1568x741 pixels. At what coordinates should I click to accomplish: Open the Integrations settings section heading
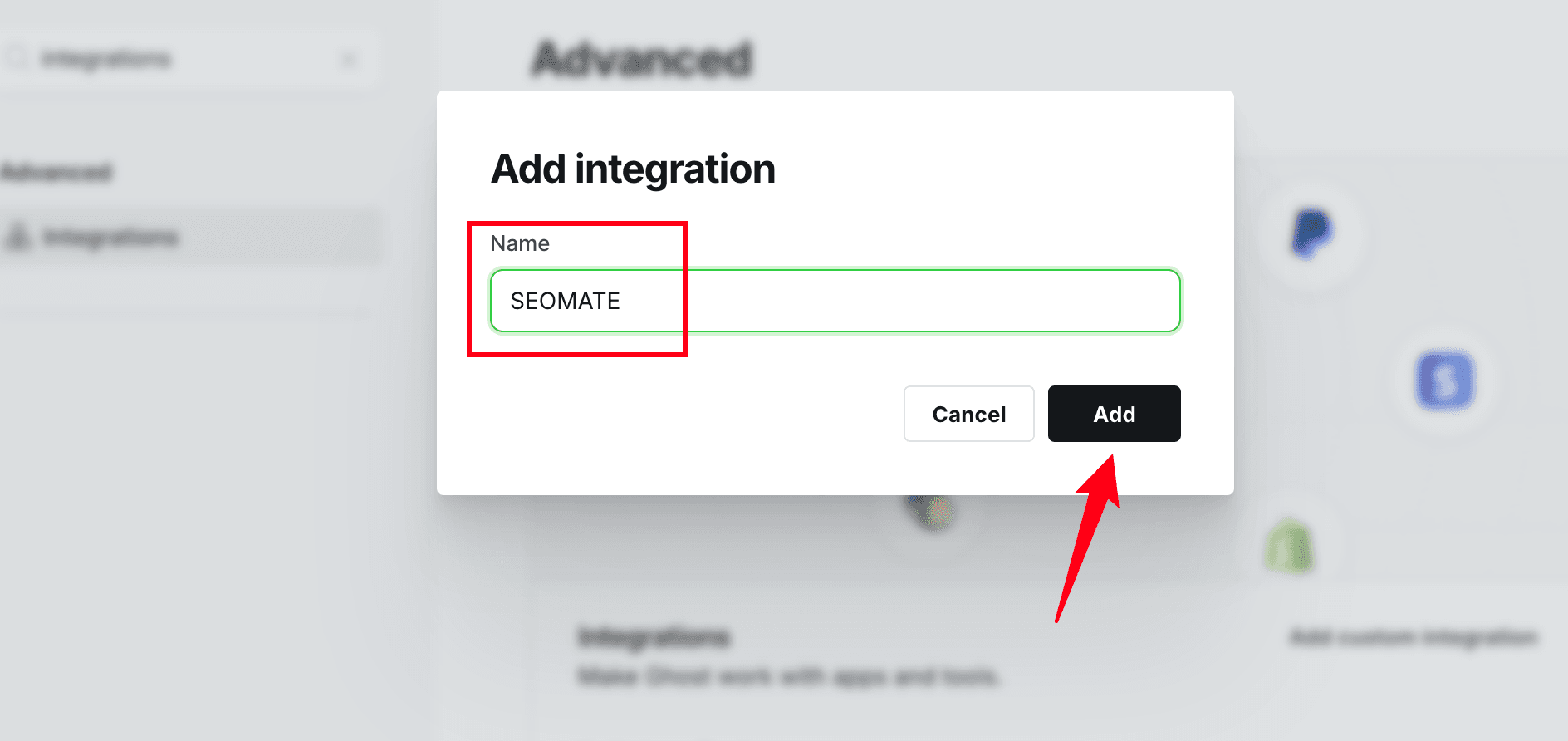[654, 636]
